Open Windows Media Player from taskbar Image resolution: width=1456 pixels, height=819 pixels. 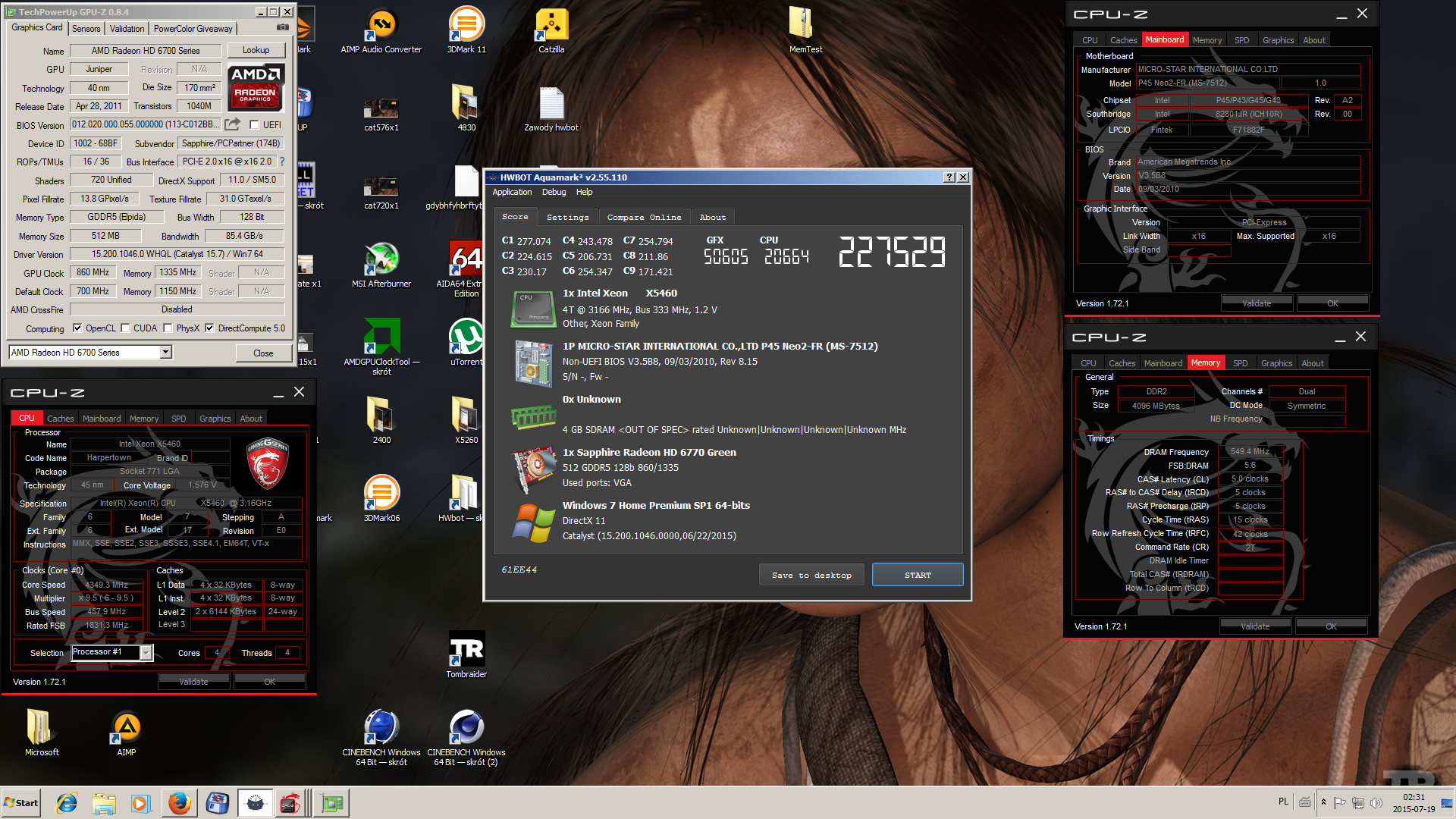click(x=141, y=803)
